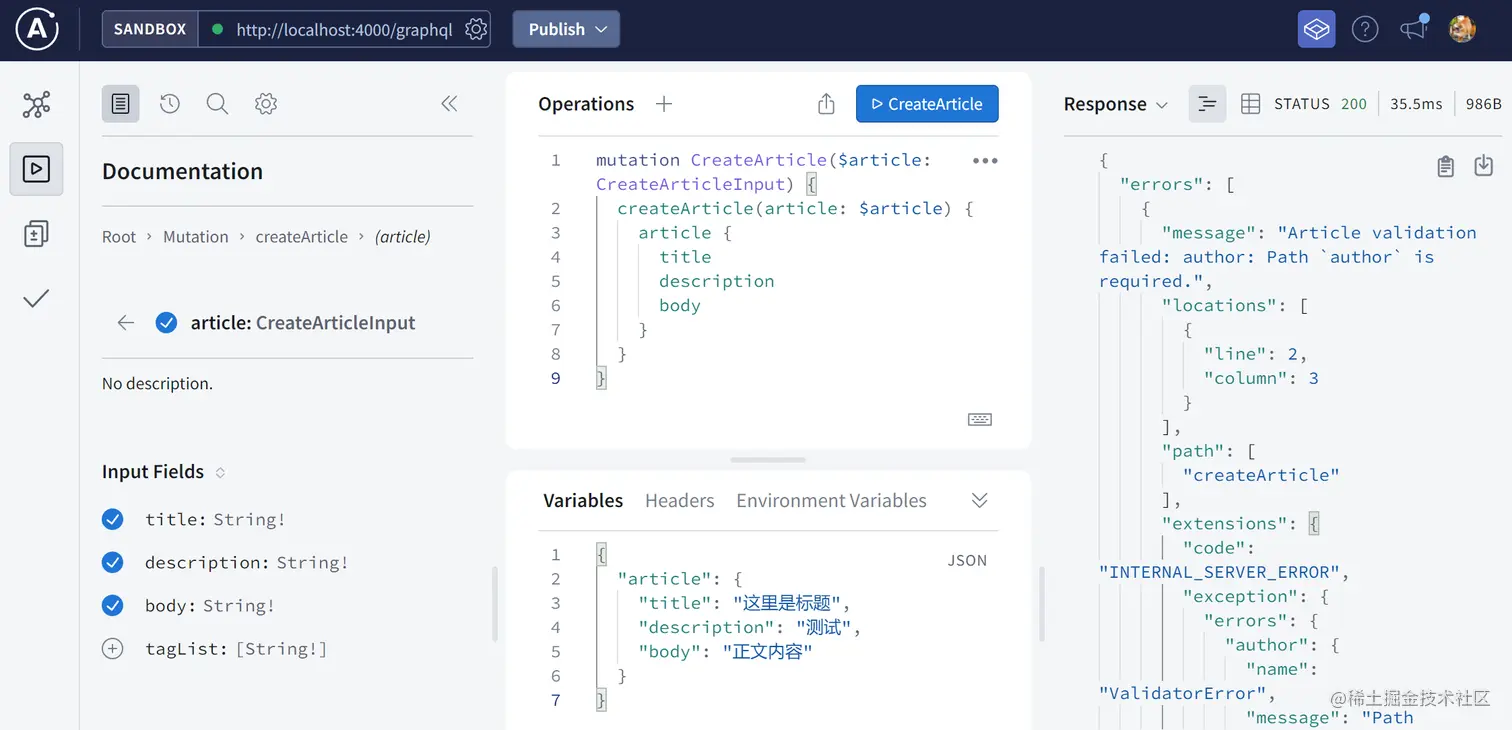Viewport: 1512px width, 730px height.
Task: Switch to the Headers tab
Action: [x=680, y=501]
